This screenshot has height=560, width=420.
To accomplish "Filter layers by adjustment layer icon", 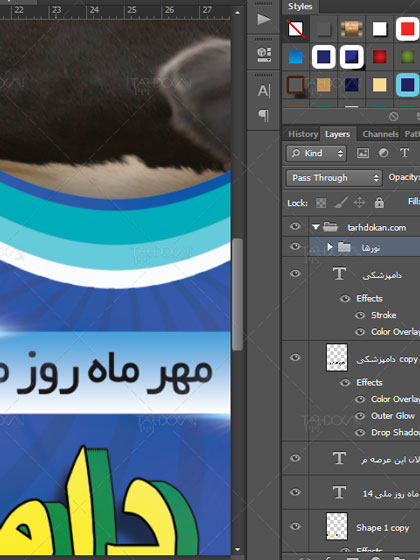I will [x=384, y=153].
